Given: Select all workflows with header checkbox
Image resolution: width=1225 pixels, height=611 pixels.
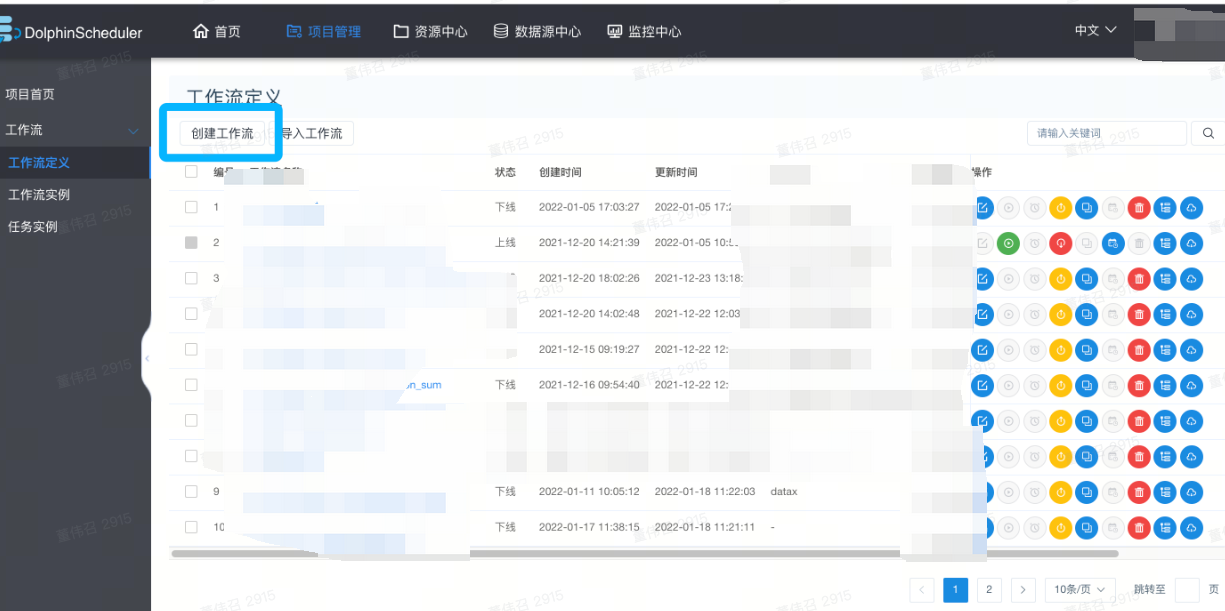Looking at the screenshot, I should 189,171.
